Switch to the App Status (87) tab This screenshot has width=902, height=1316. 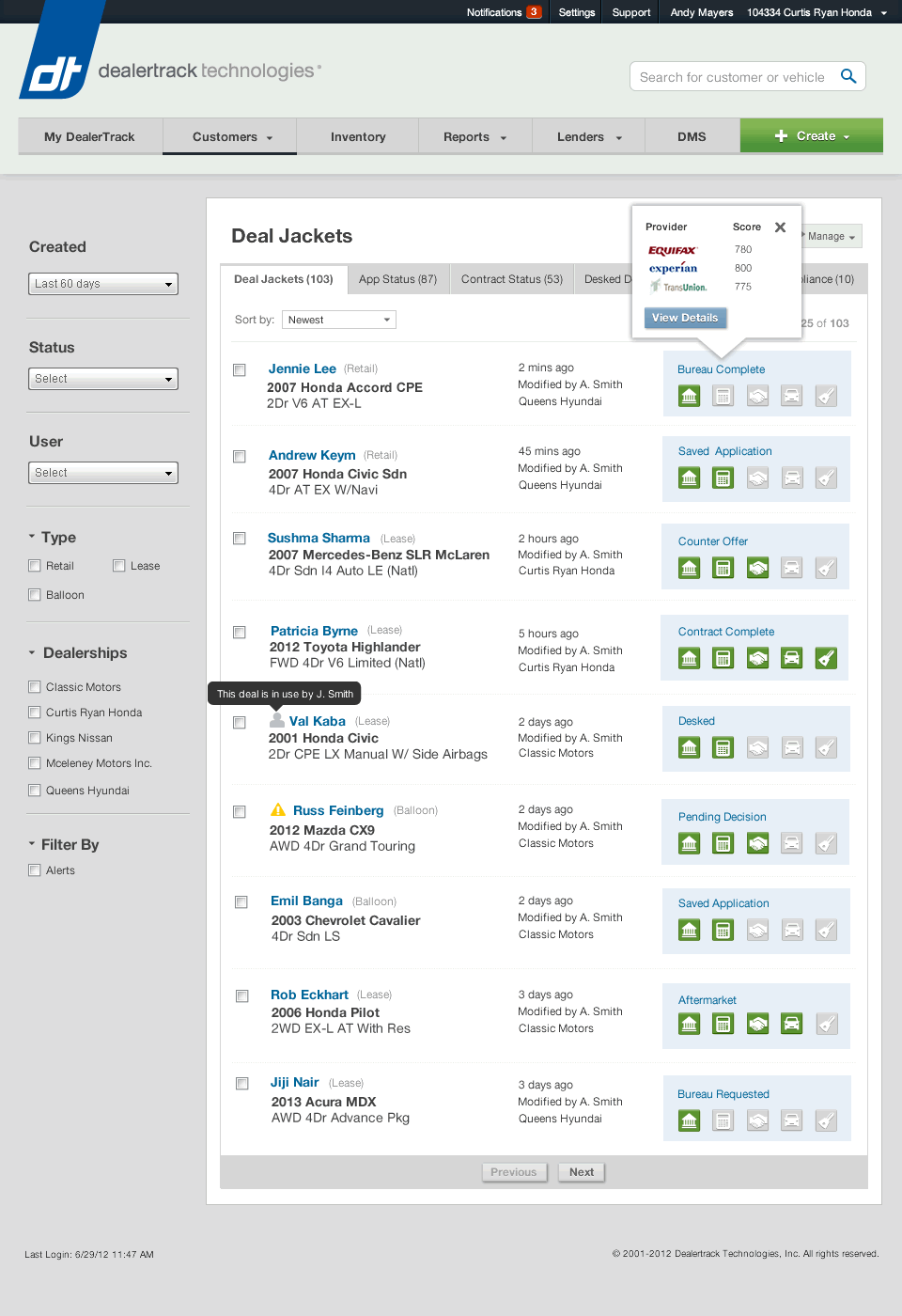[x=397, y=279]
